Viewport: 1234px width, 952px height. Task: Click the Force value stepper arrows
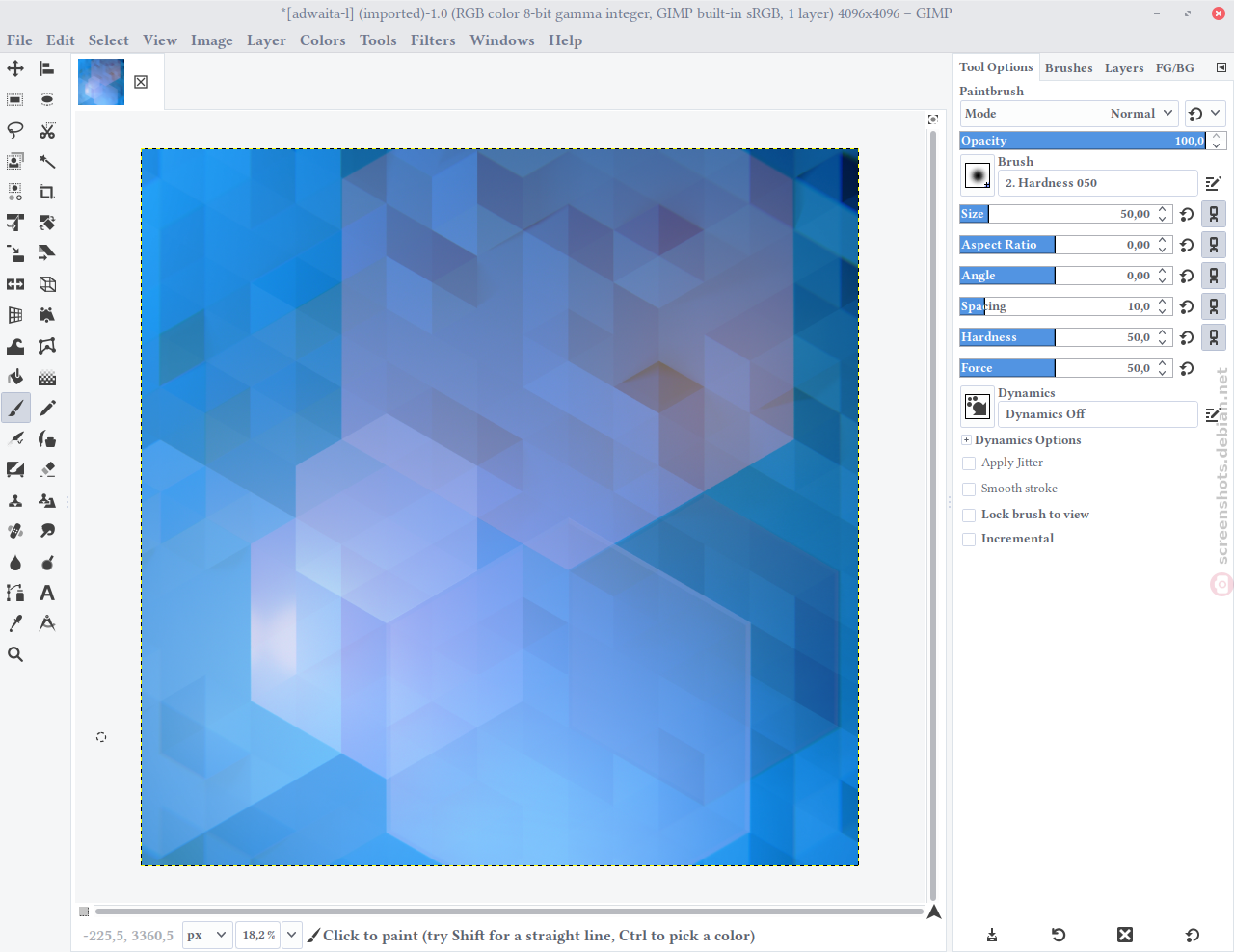click(x=1163, y=368)
